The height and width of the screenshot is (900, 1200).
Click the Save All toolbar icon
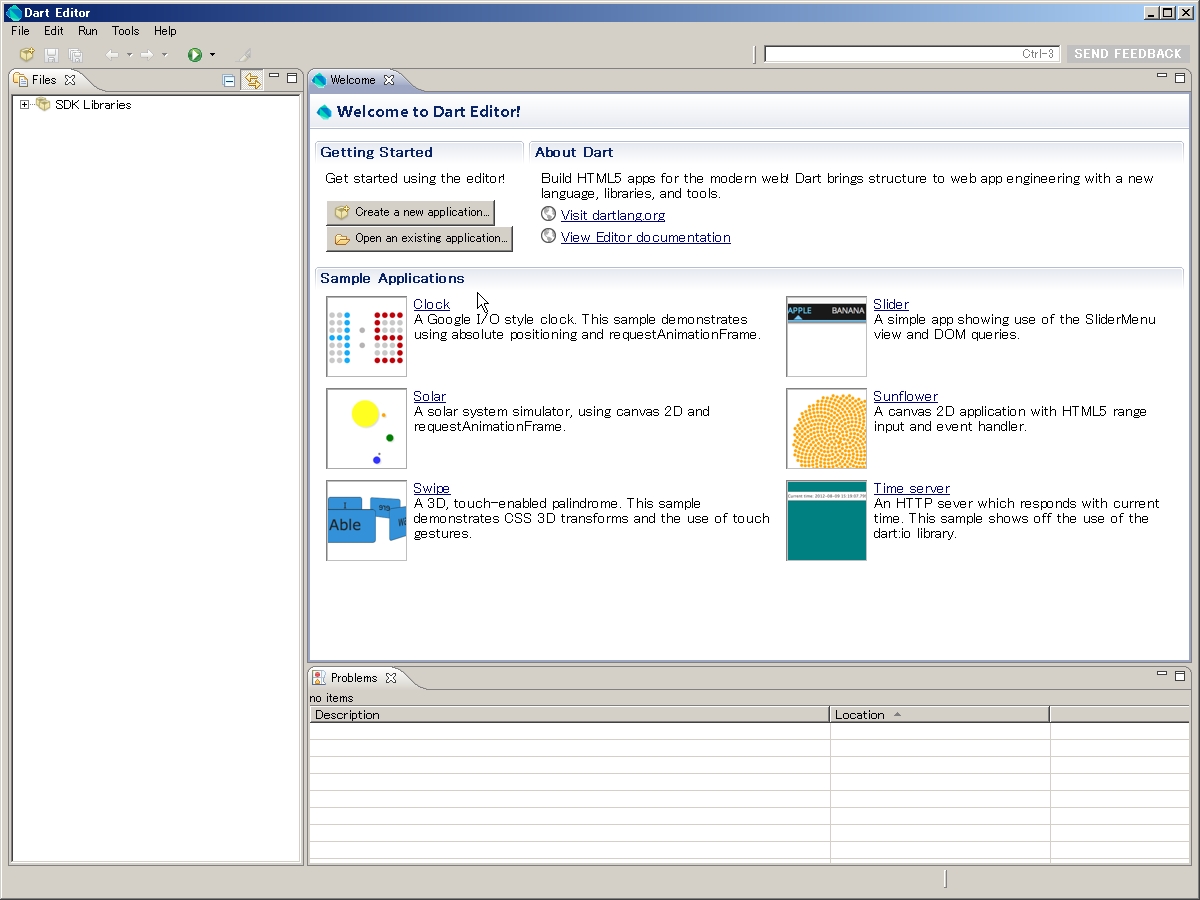(x=75, y=55)
